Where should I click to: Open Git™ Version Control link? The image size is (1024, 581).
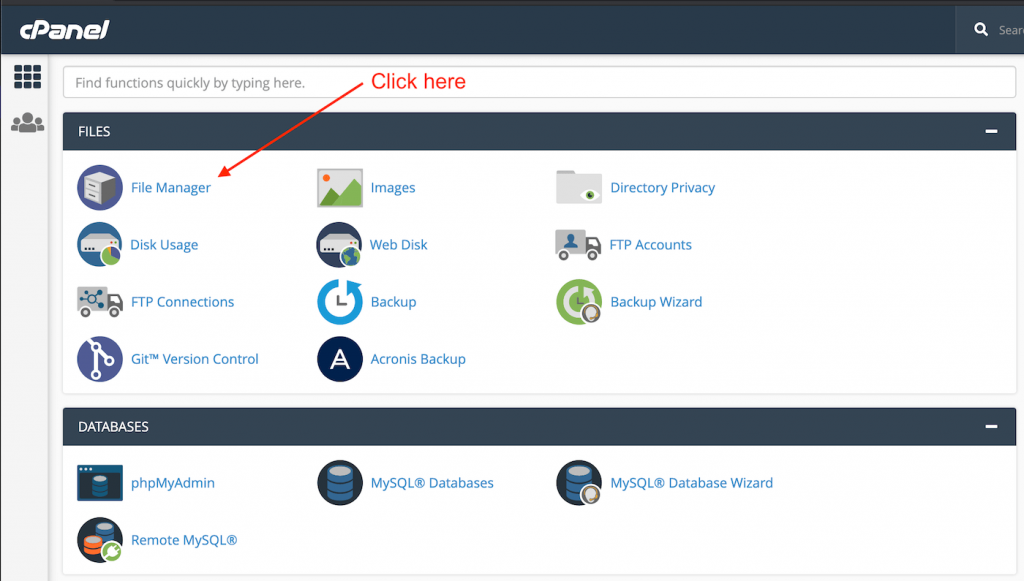tap(195, 359)
